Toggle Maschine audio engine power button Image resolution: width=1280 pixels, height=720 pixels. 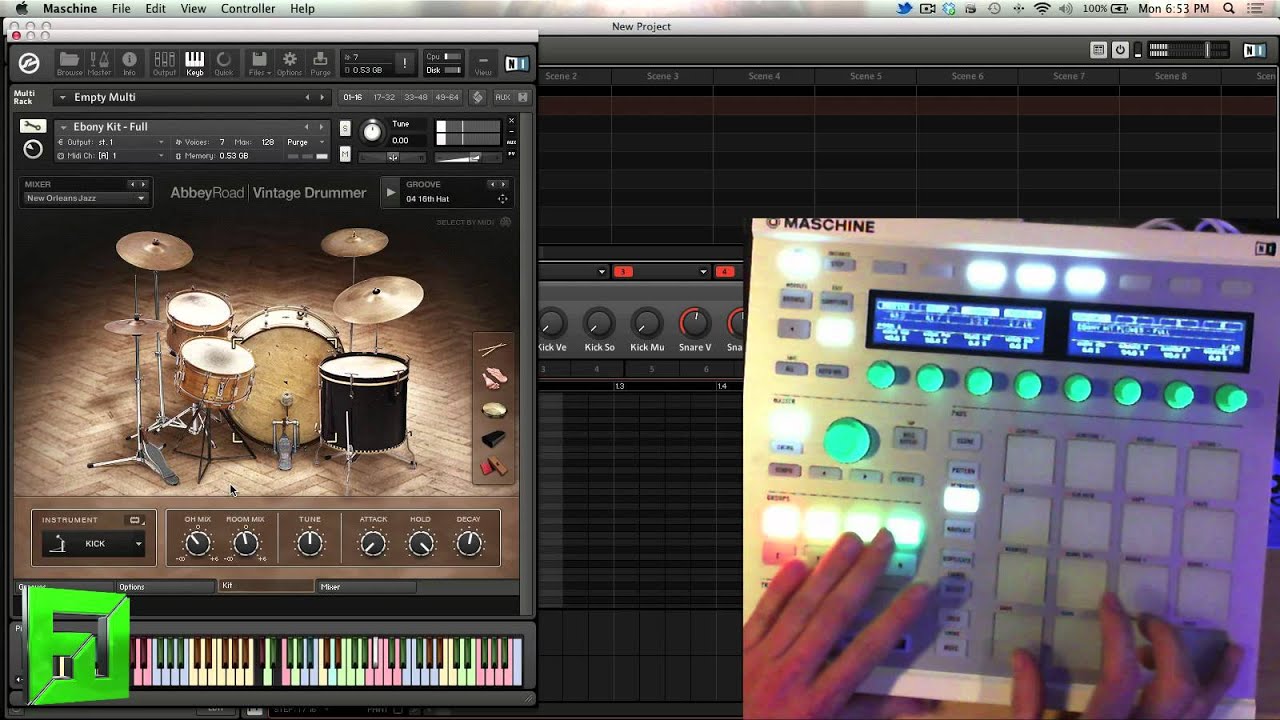(x=1120, y=50)
